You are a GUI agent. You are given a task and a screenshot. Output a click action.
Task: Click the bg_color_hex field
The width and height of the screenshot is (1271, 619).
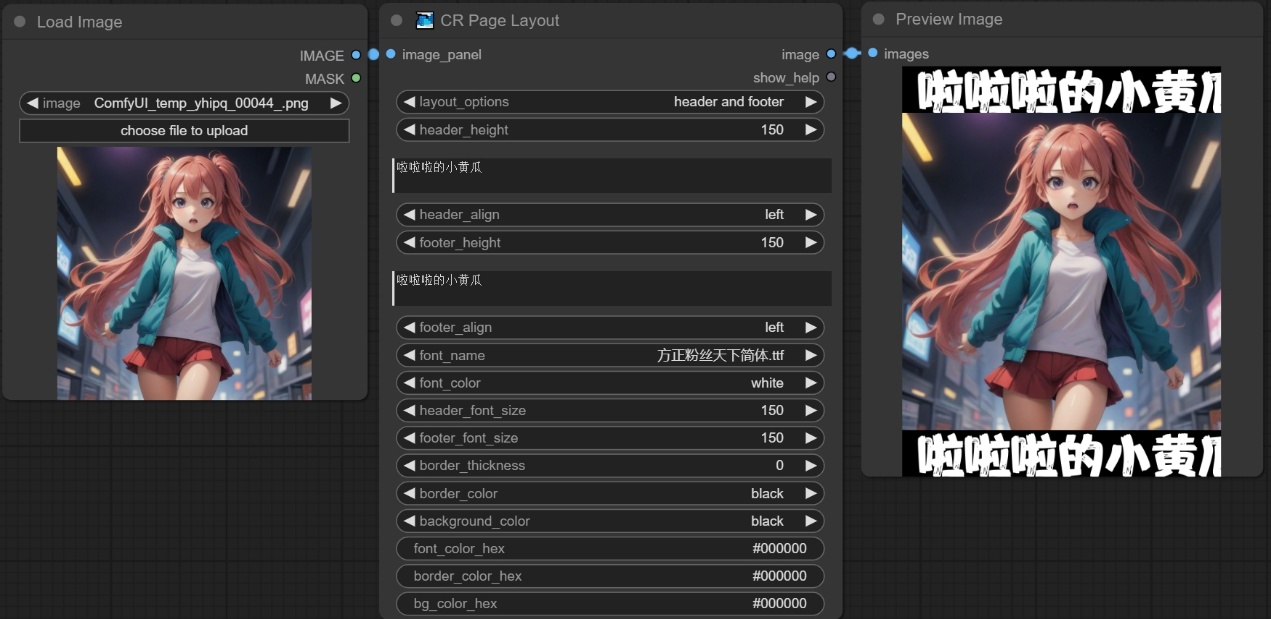point(610,604)
